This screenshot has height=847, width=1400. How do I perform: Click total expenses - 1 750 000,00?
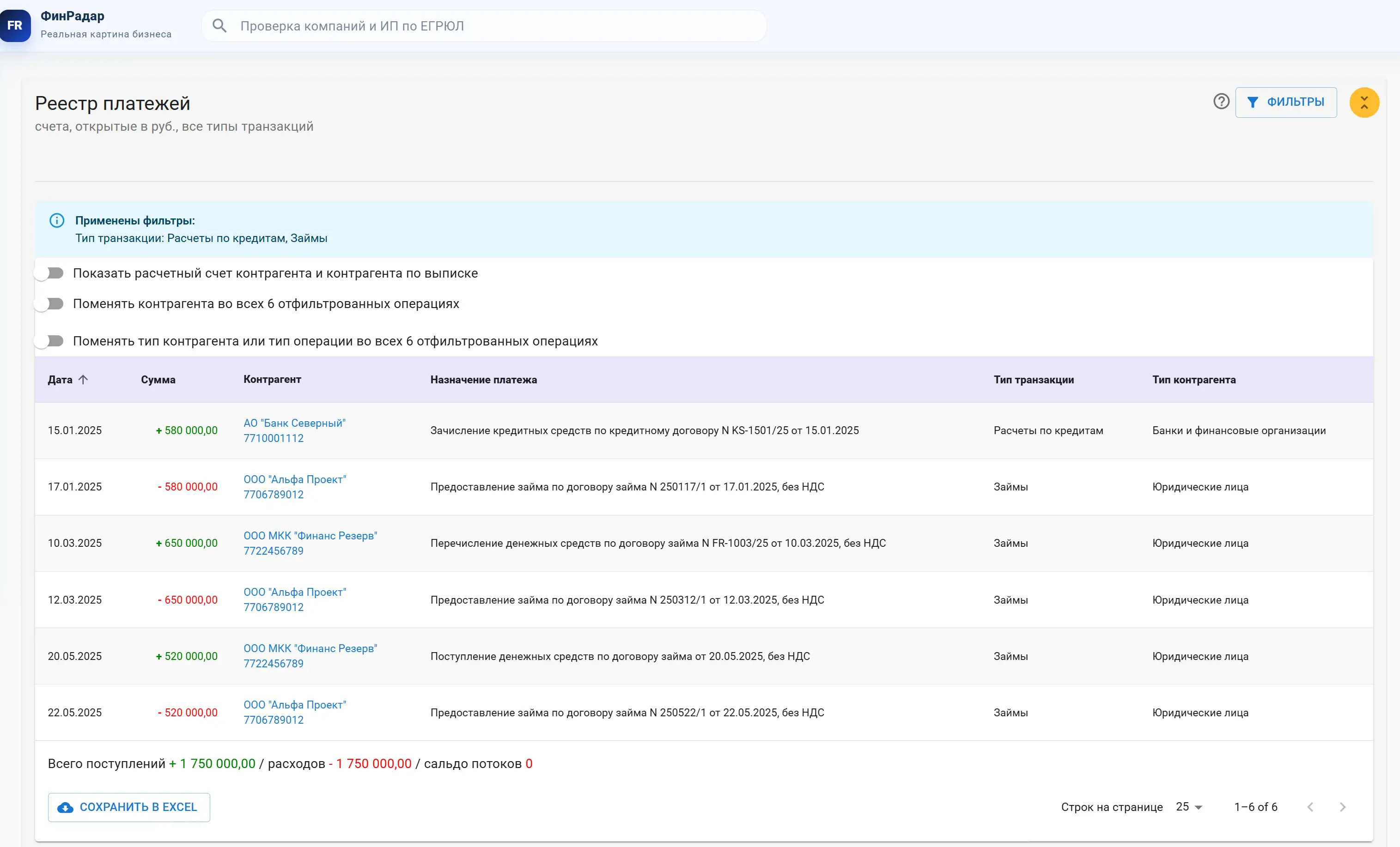[370, 763]
